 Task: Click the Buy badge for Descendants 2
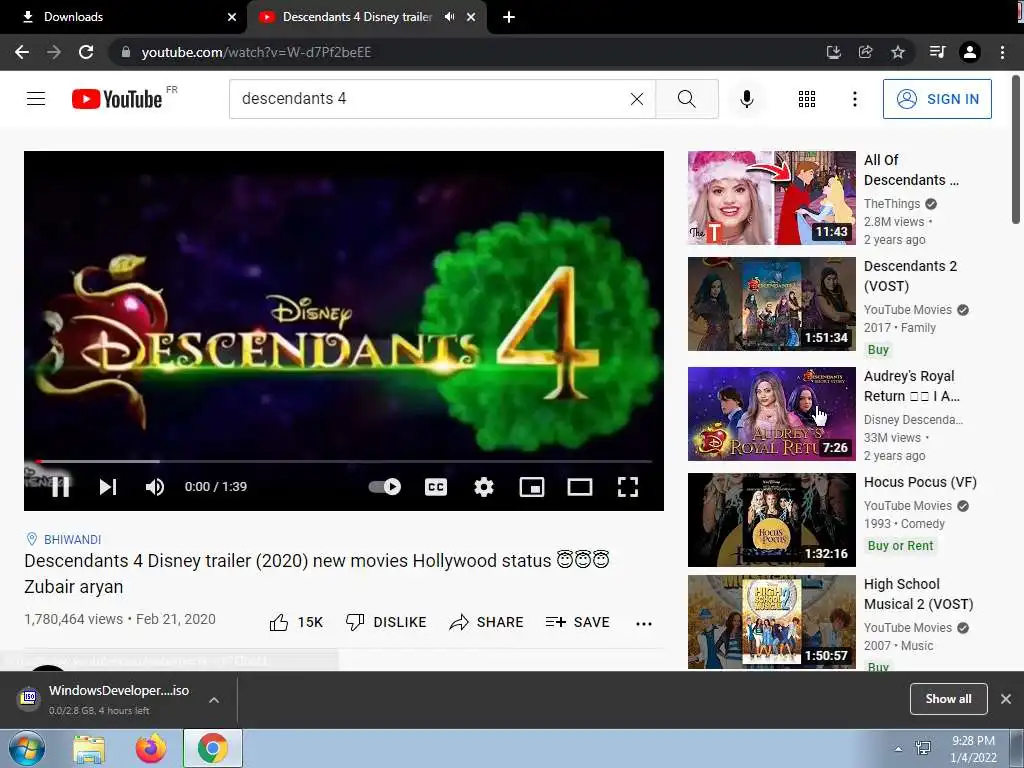pos(878,349)
